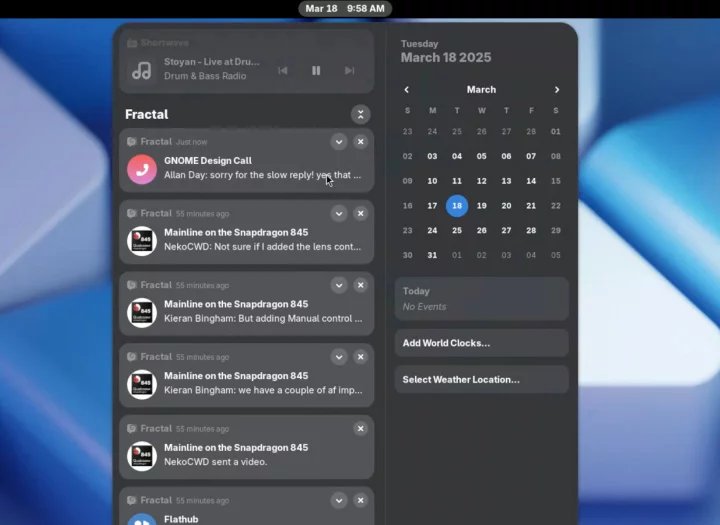Viewport: 720px width, 525px height.
Task: Go to next month in calendar
Action: pos(557,90)
